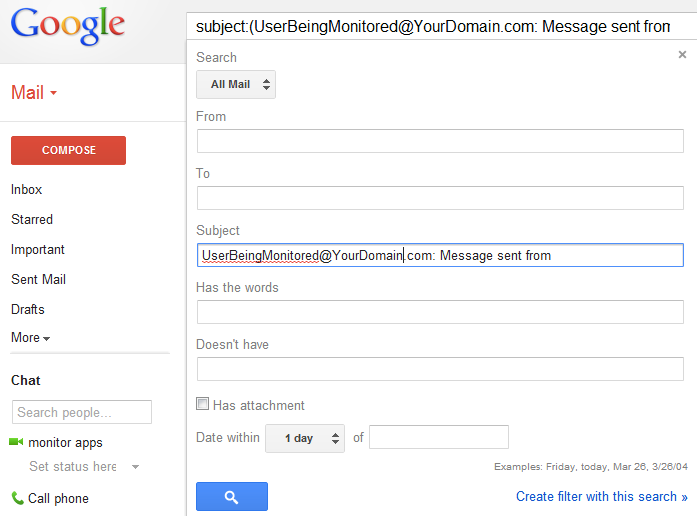Open the Inbox folder
The image size is (697, 516).
click(26, 190)
